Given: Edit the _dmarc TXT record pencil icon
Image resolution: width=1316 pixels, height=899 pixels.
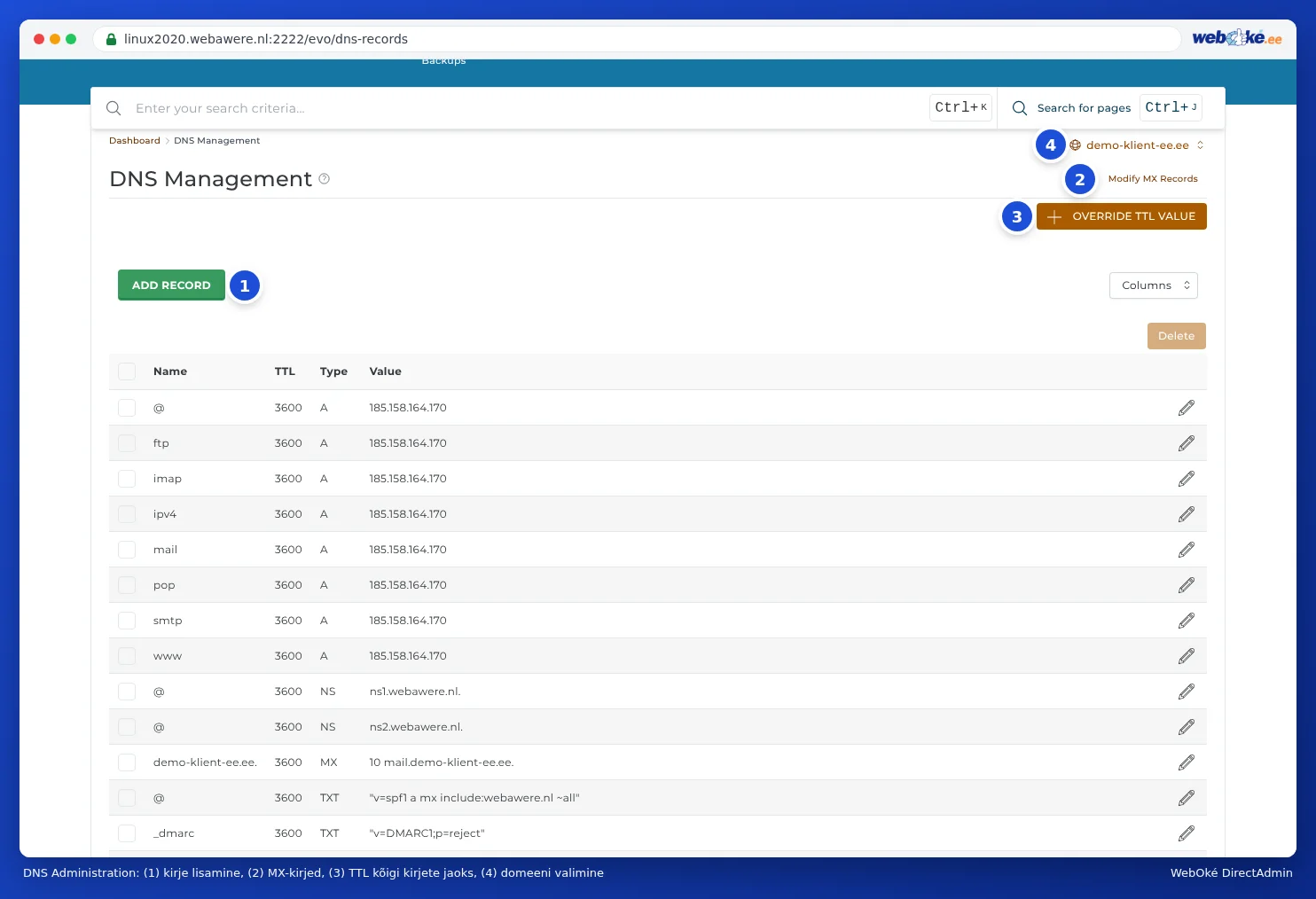Looking at the screenshot, I should pos(1187,833).
